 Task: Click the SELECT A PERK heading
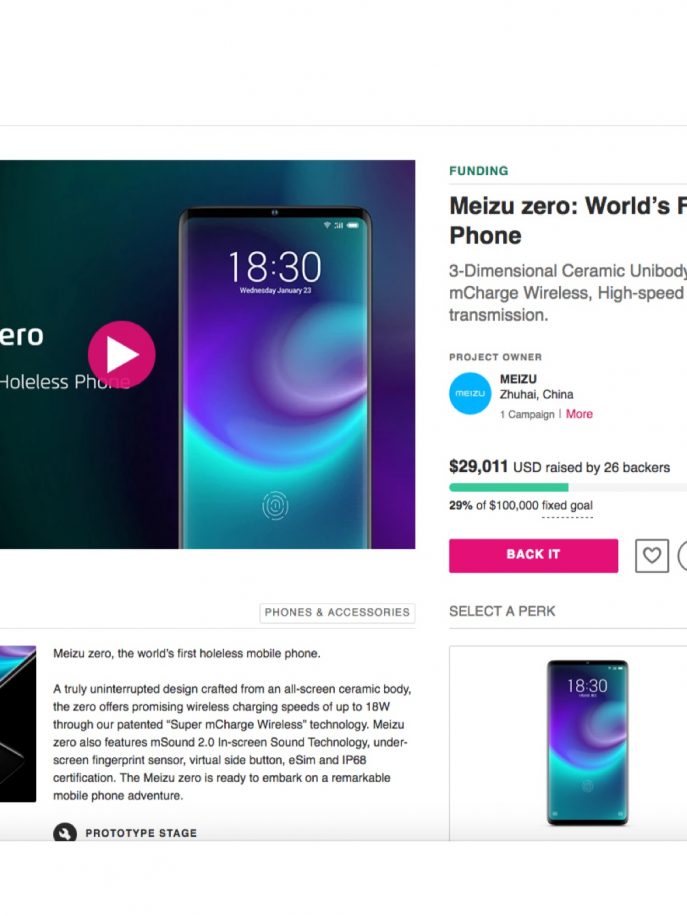[x=502, y=611]
